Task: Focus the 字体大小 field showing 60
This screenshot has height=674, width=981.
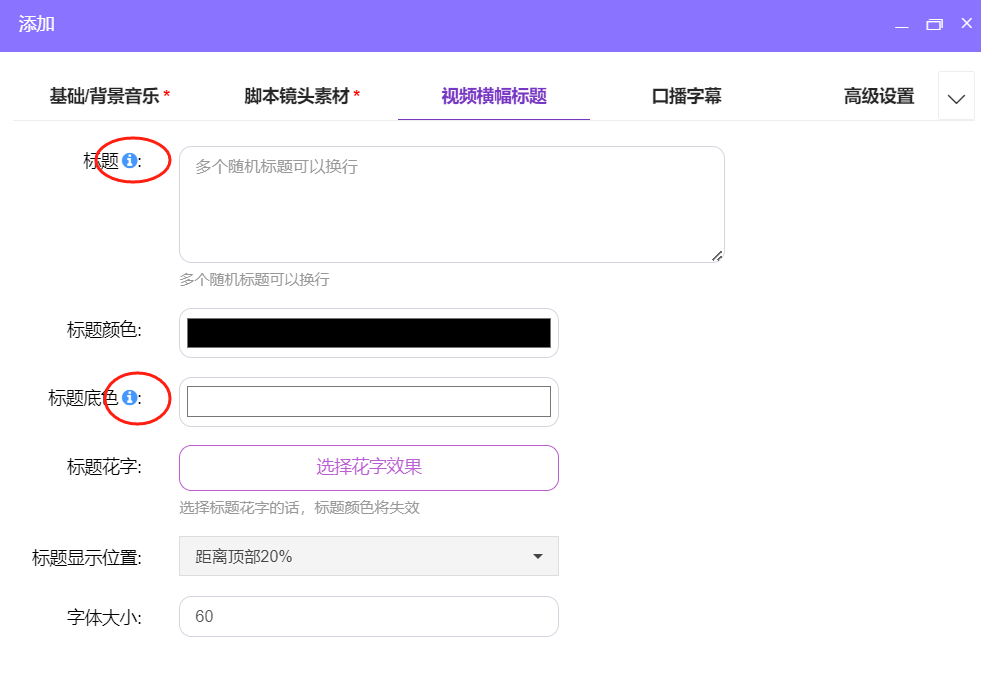Action: pos(368,616)
